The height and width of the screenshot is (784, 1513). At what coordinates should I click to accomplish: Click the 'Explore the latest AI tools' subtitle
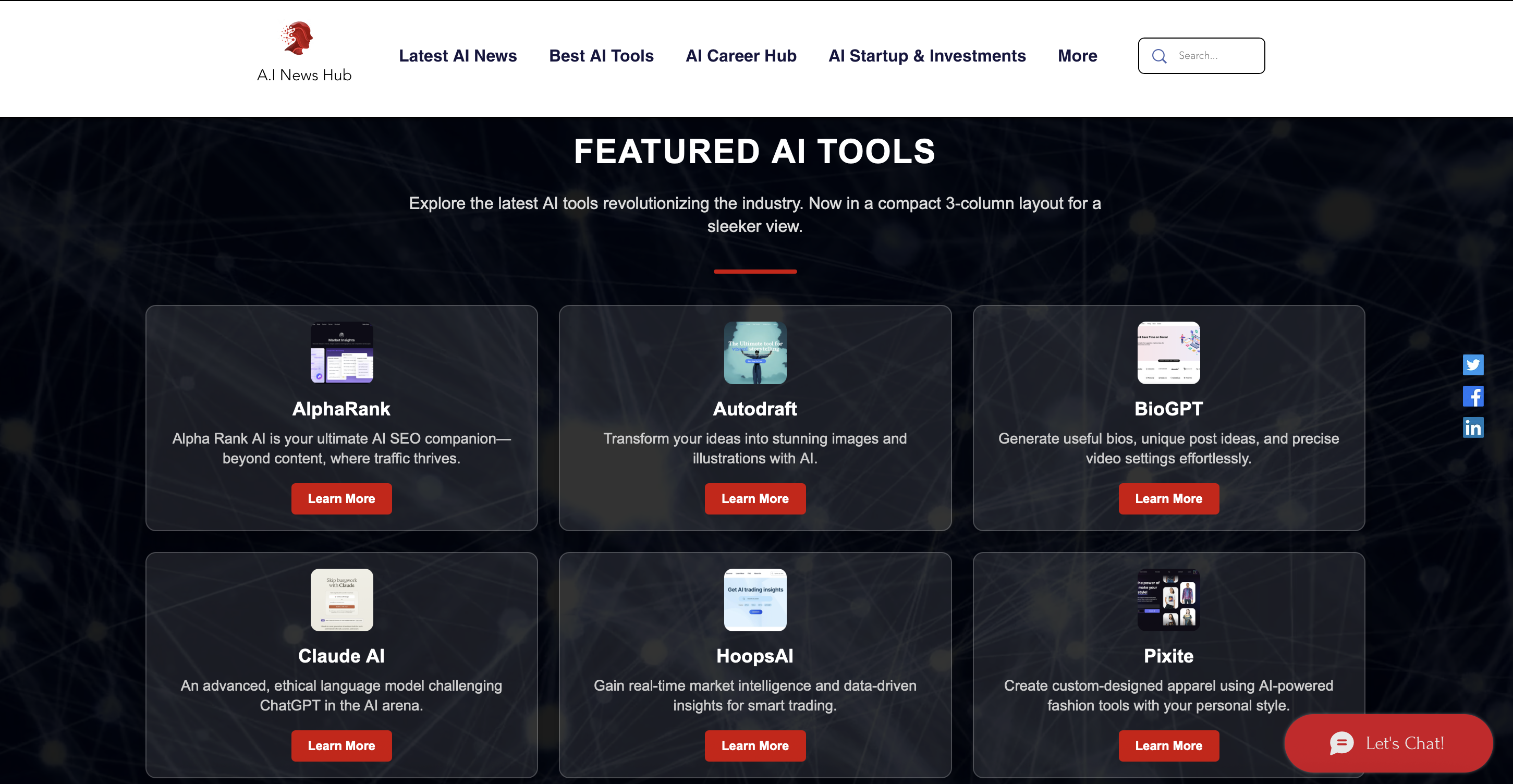[755, 214]
